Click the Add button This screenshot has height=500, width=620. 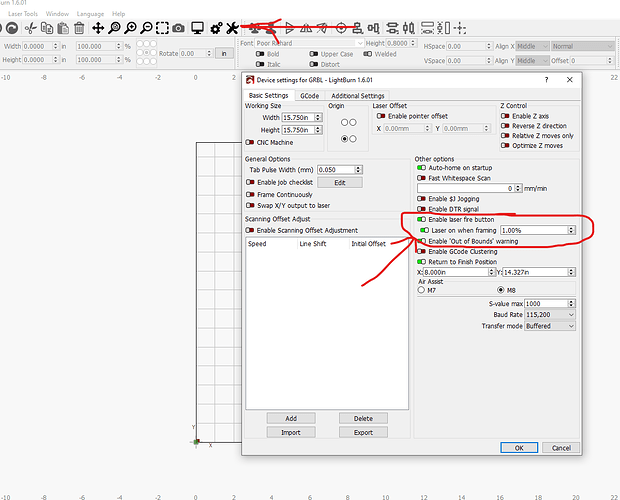pos(291,418)
